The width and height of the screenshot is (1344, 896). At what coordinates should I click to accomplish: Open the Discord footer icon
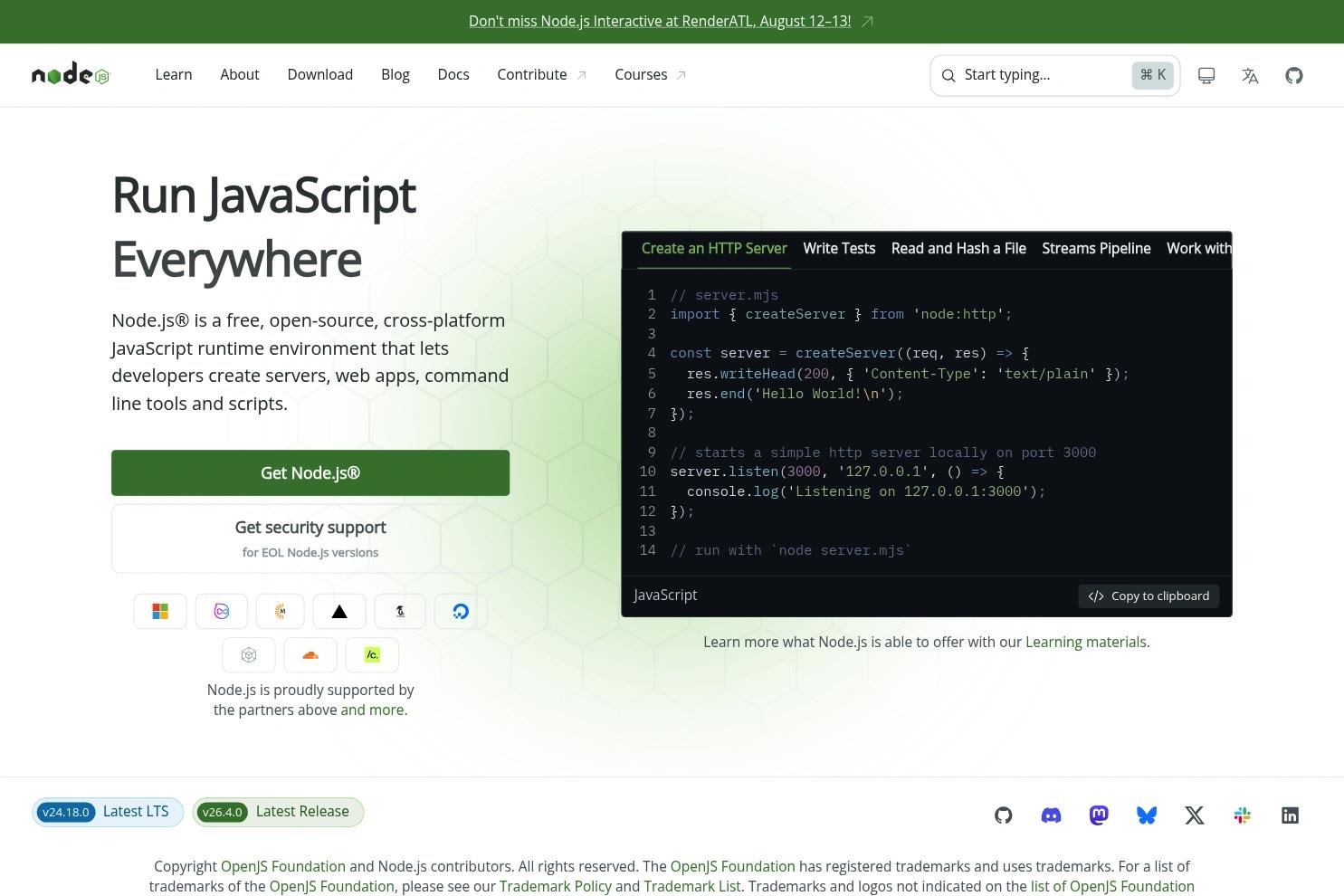(1051, 815)
